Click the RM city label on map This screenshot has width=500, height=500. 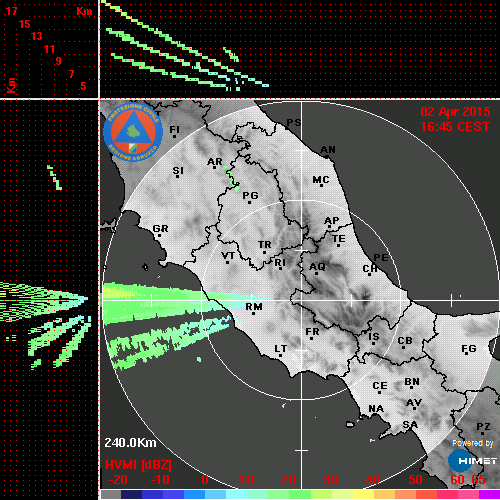[254, 306]
